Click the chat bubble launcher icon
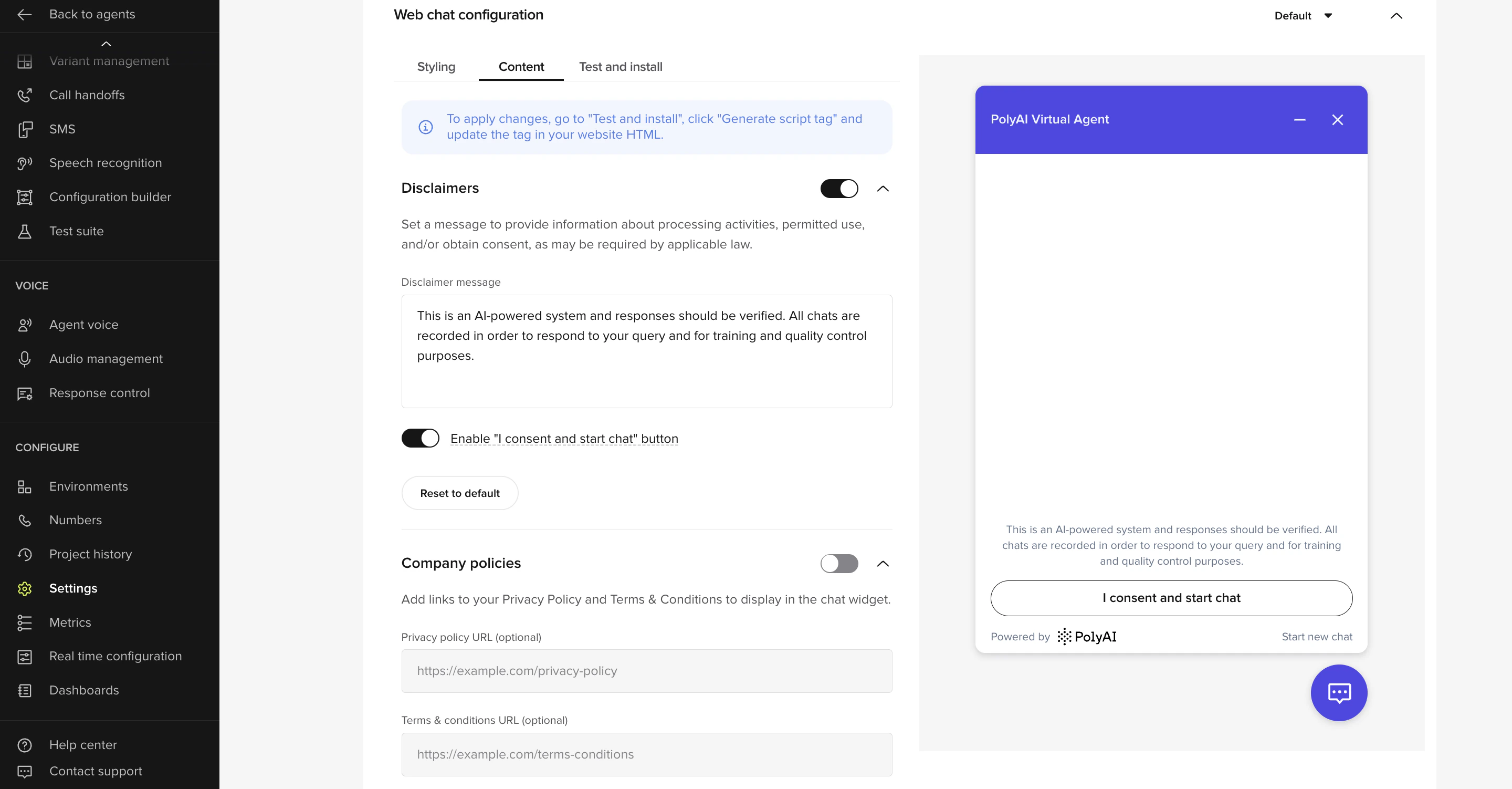Viewport: 1512px width, 789px height. [x=1339, y=693]
